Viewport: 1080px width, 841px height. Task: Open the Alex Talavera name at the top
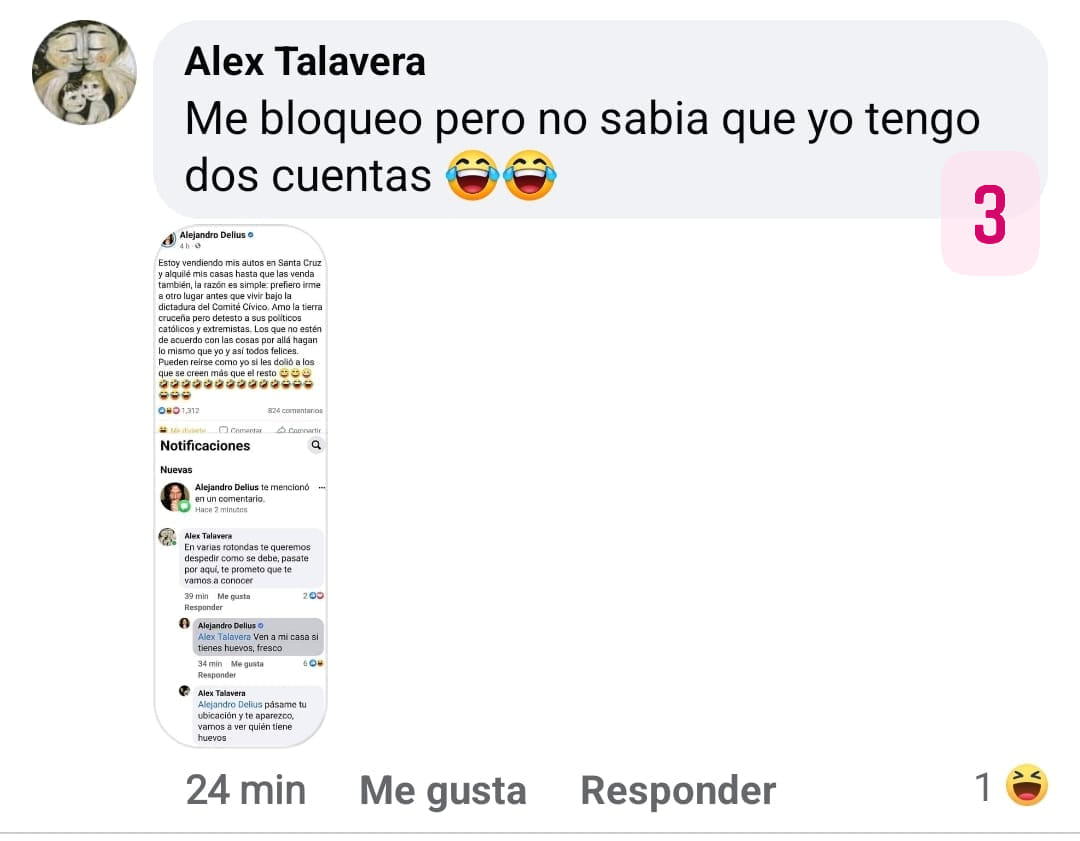(x=304, y=61)
